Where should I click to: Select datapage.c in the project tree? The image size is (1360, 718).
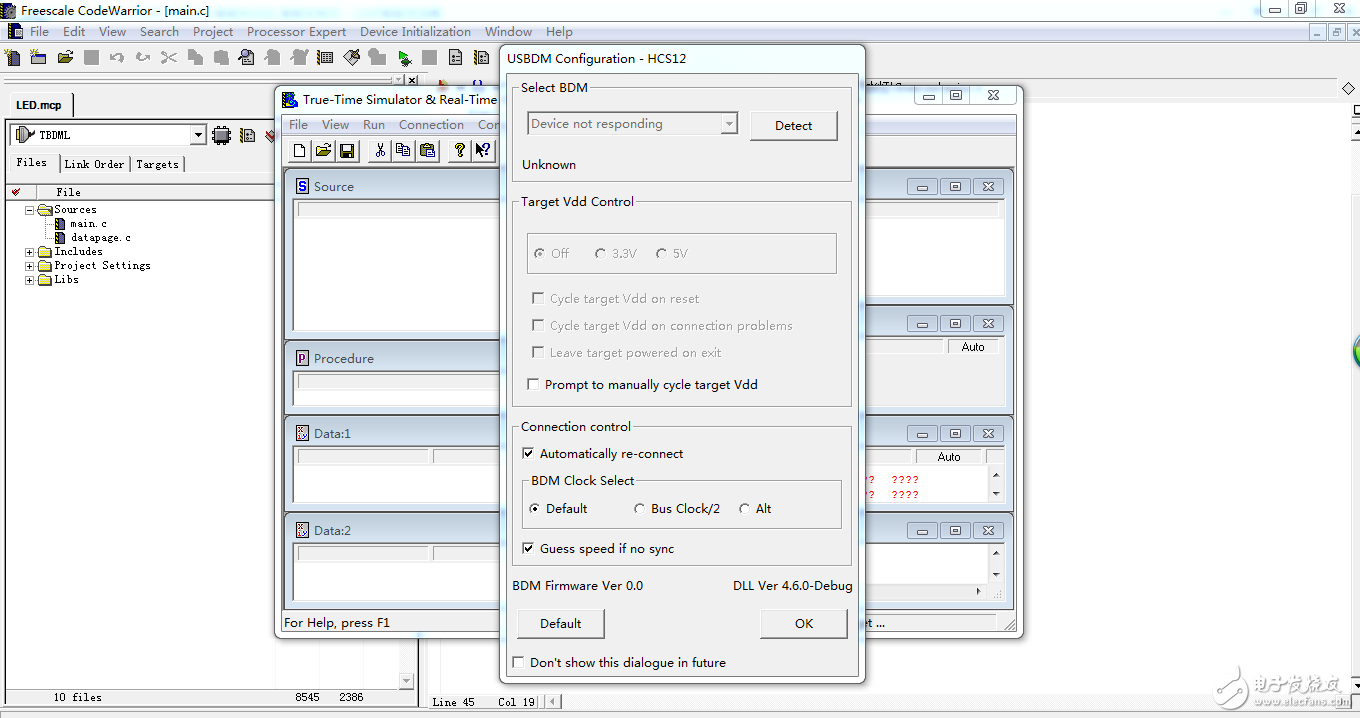click(100, 238)
